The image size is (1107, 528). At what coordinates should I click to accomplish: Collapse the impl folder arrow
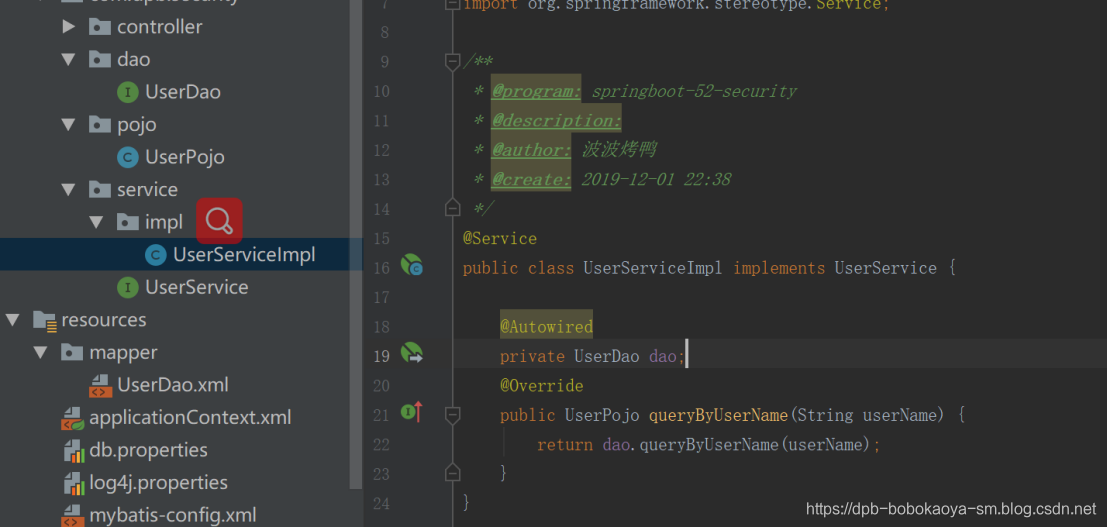(x=97, y=222)
